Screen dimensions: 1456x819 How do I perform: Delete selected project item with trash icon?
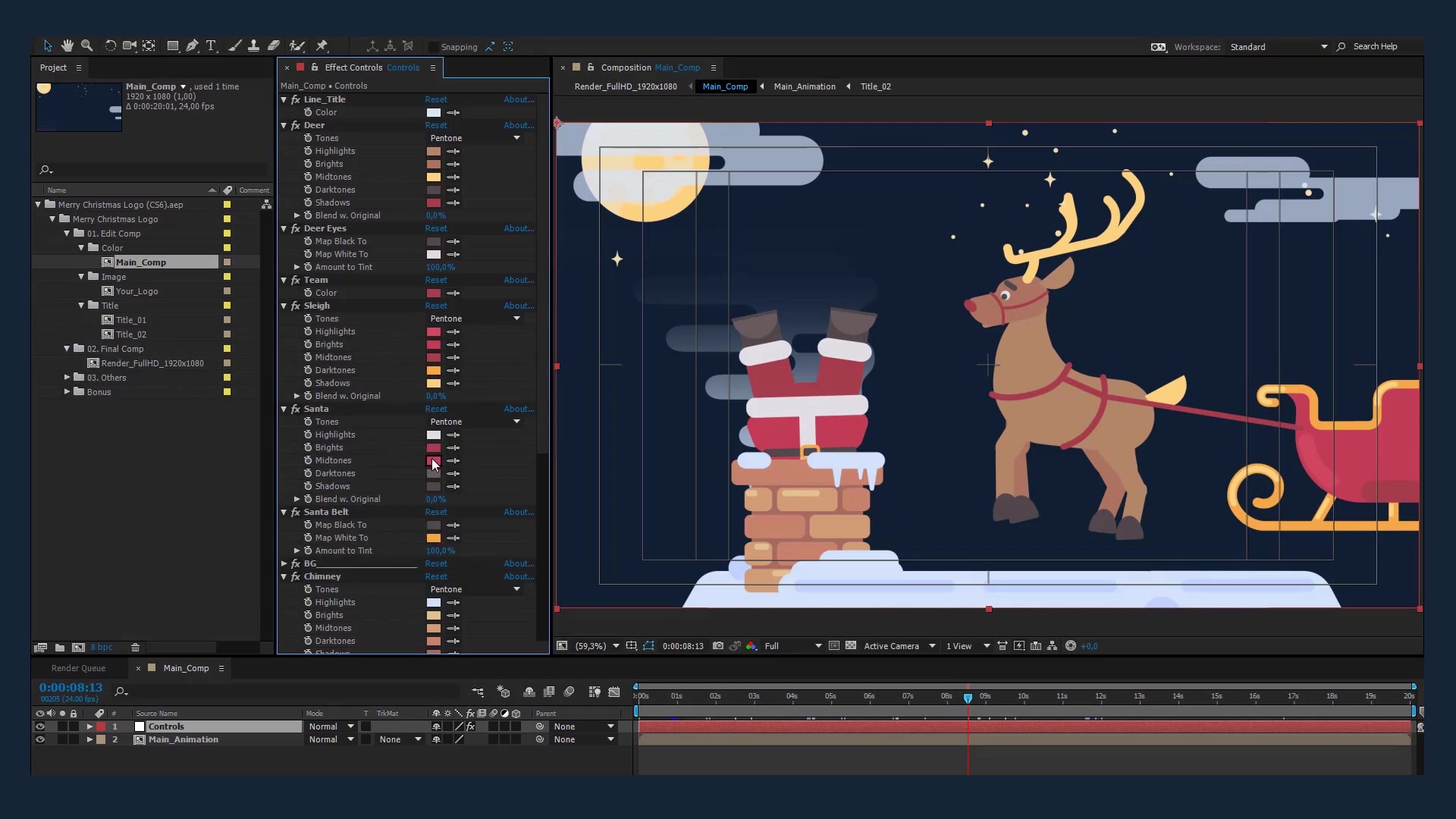pyautogui.click(x=135, y=648)
